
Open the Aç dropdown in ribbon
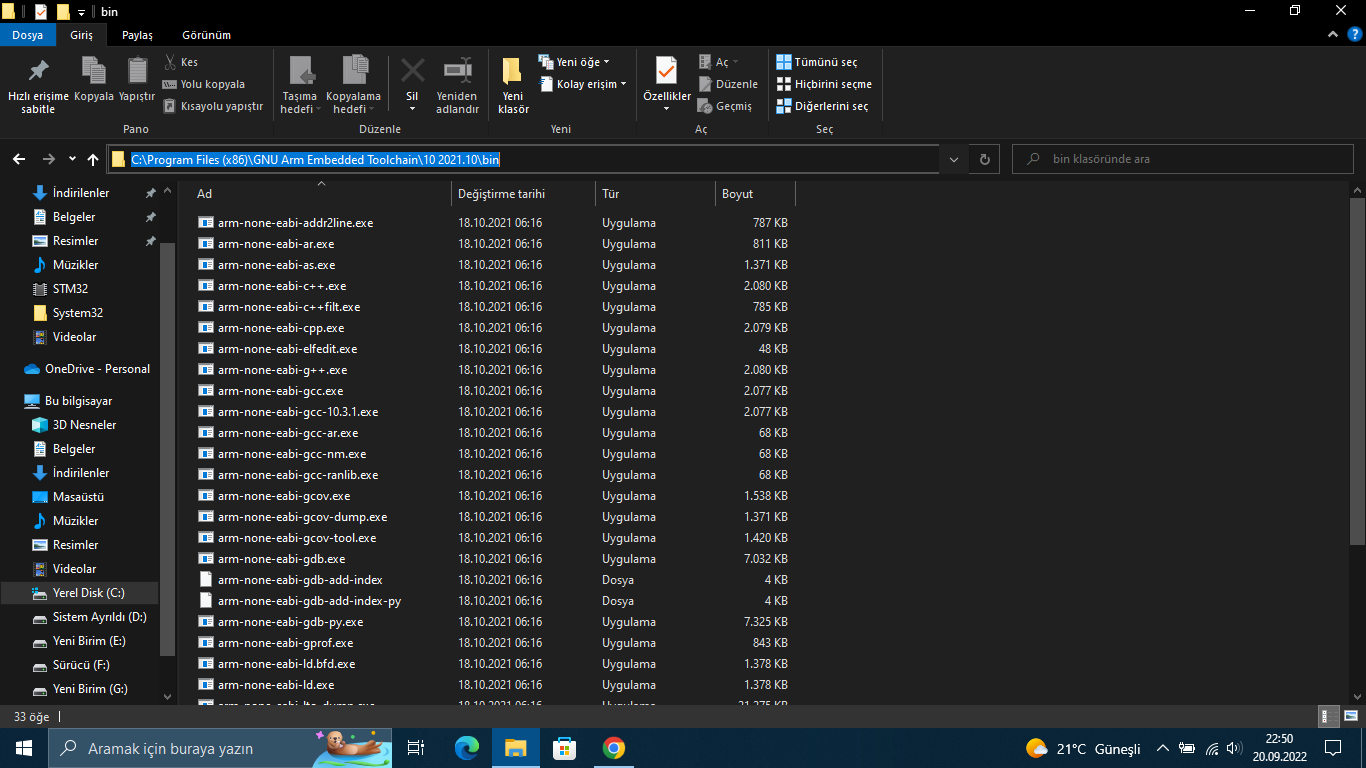(719, 62)
